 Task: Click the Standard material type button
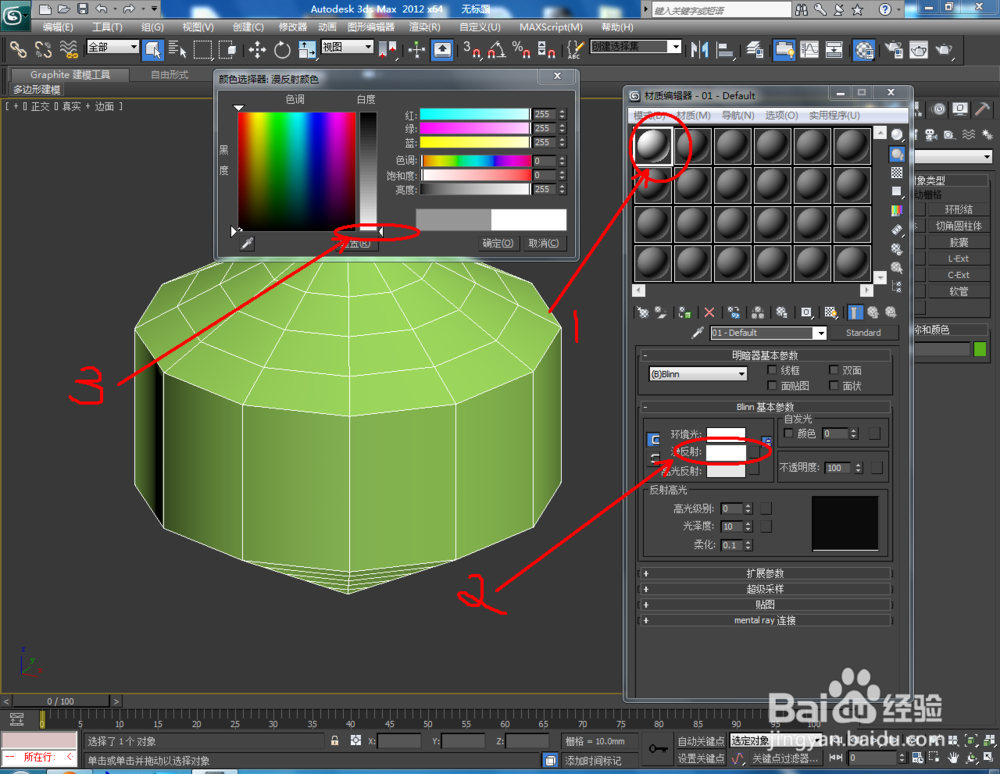click(864, 333)
